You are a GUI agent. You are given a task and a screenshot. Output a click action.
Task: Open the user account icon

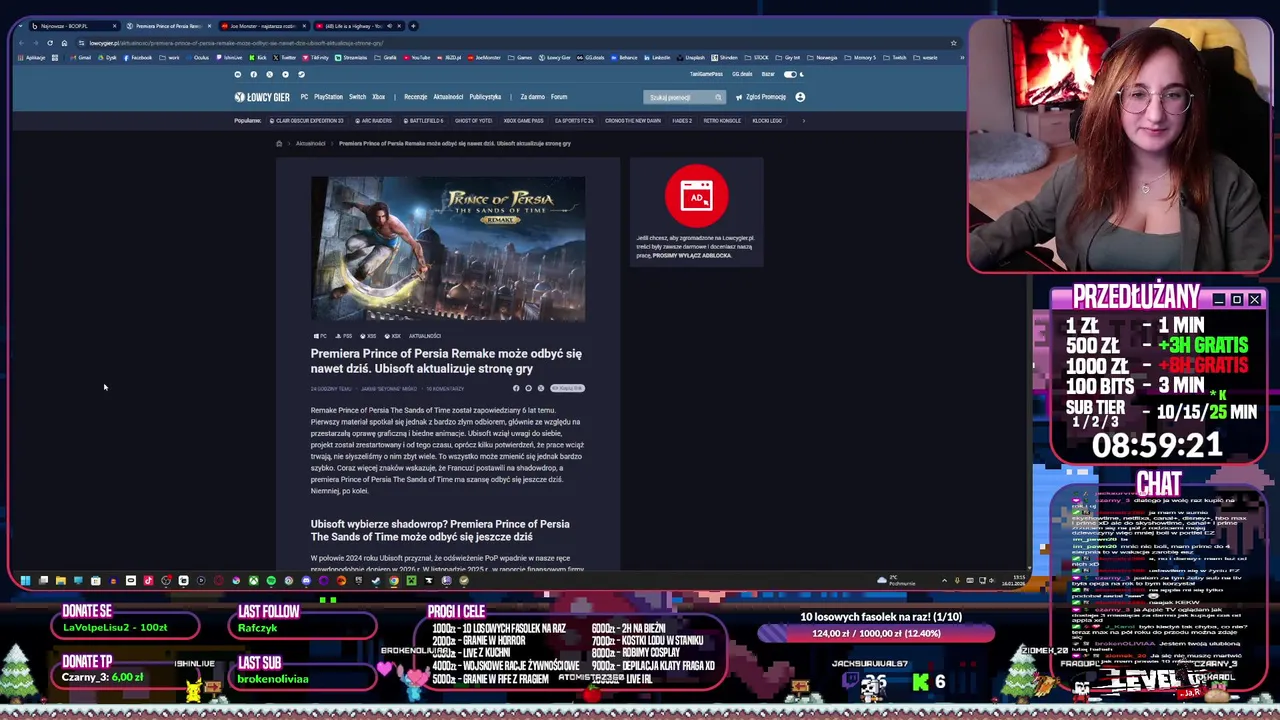pos(800,97)
